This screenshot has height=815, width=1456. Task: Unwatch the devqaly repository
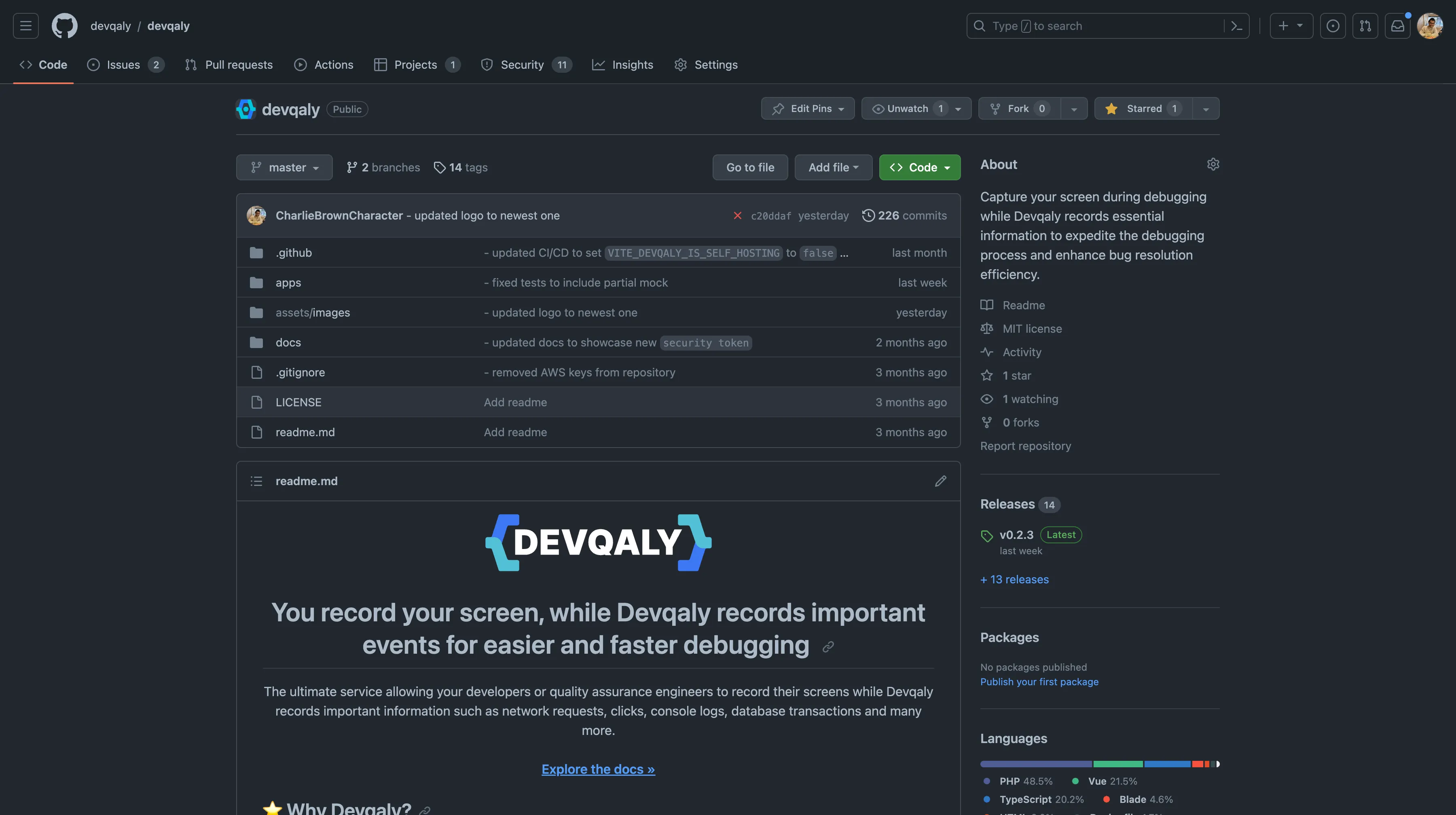click(x=907, y=108)
